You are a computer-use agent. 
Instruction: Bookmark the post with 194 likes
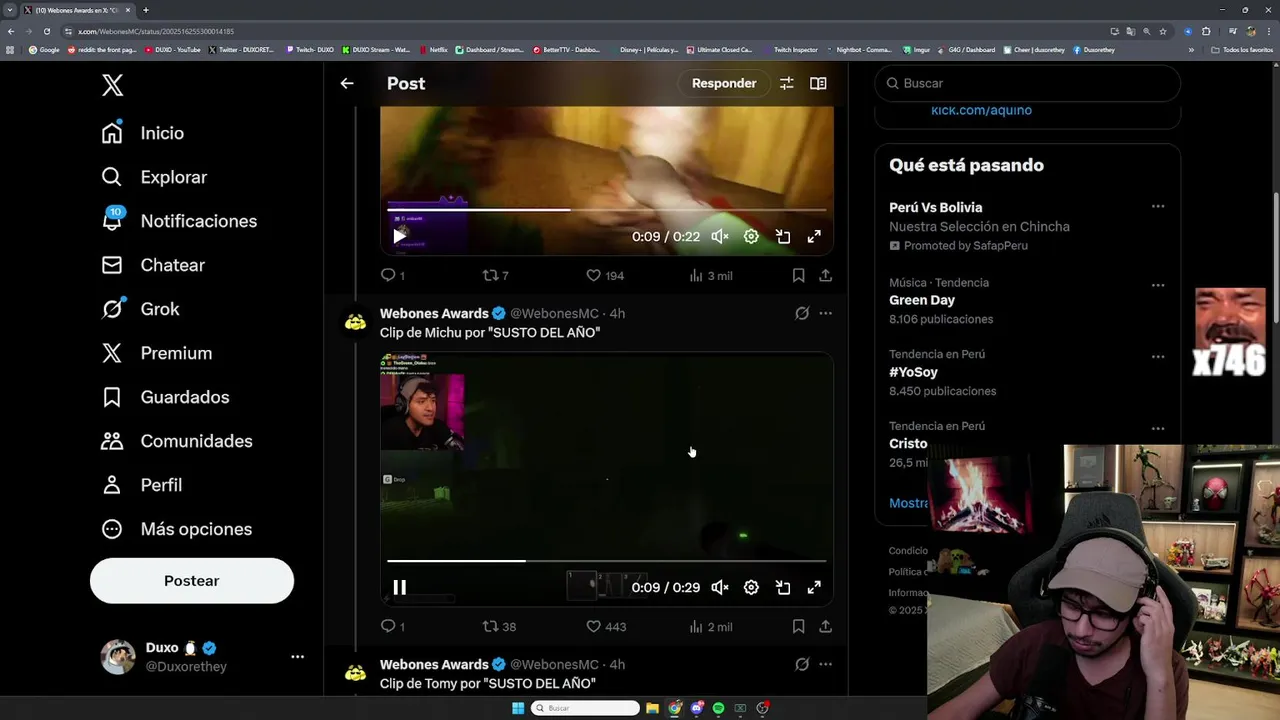pos(798,275)
